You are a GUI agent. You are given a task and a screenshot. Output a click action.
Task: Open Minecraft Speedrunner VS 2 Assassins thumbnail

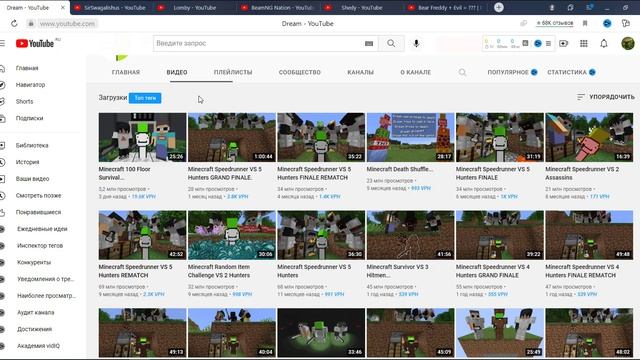tap(589, 137)
